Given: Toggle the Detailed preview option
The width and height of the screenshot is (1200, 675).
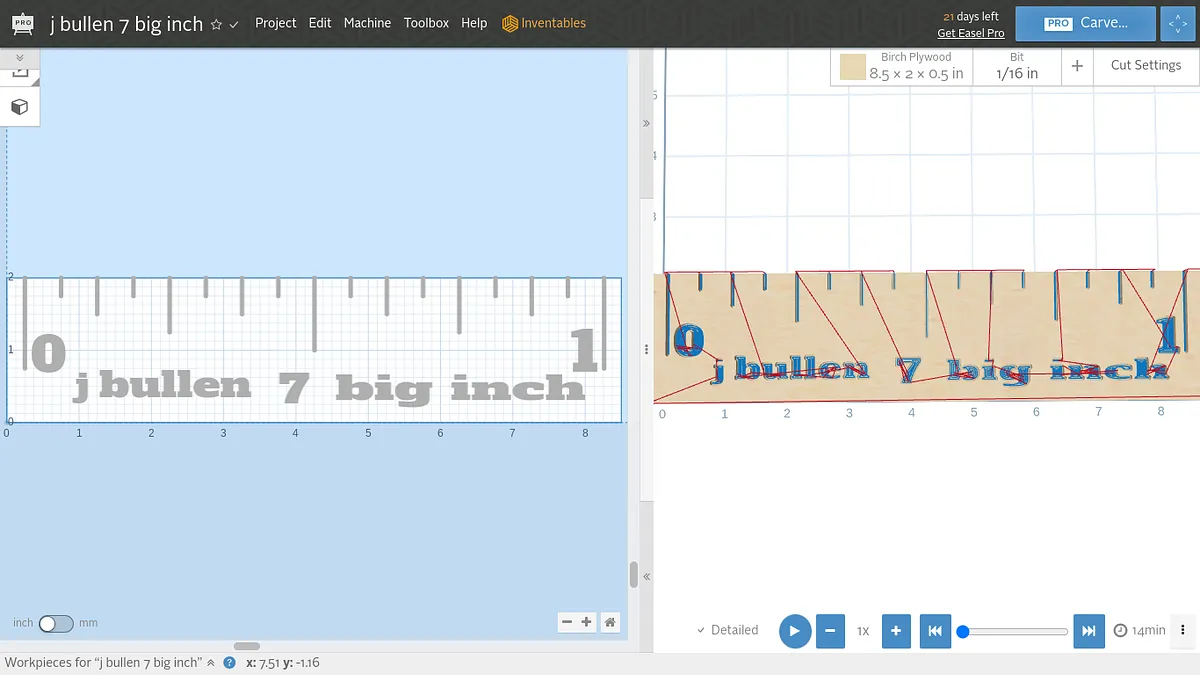Looking at the screenshot, I should click(x=727, y=630).
